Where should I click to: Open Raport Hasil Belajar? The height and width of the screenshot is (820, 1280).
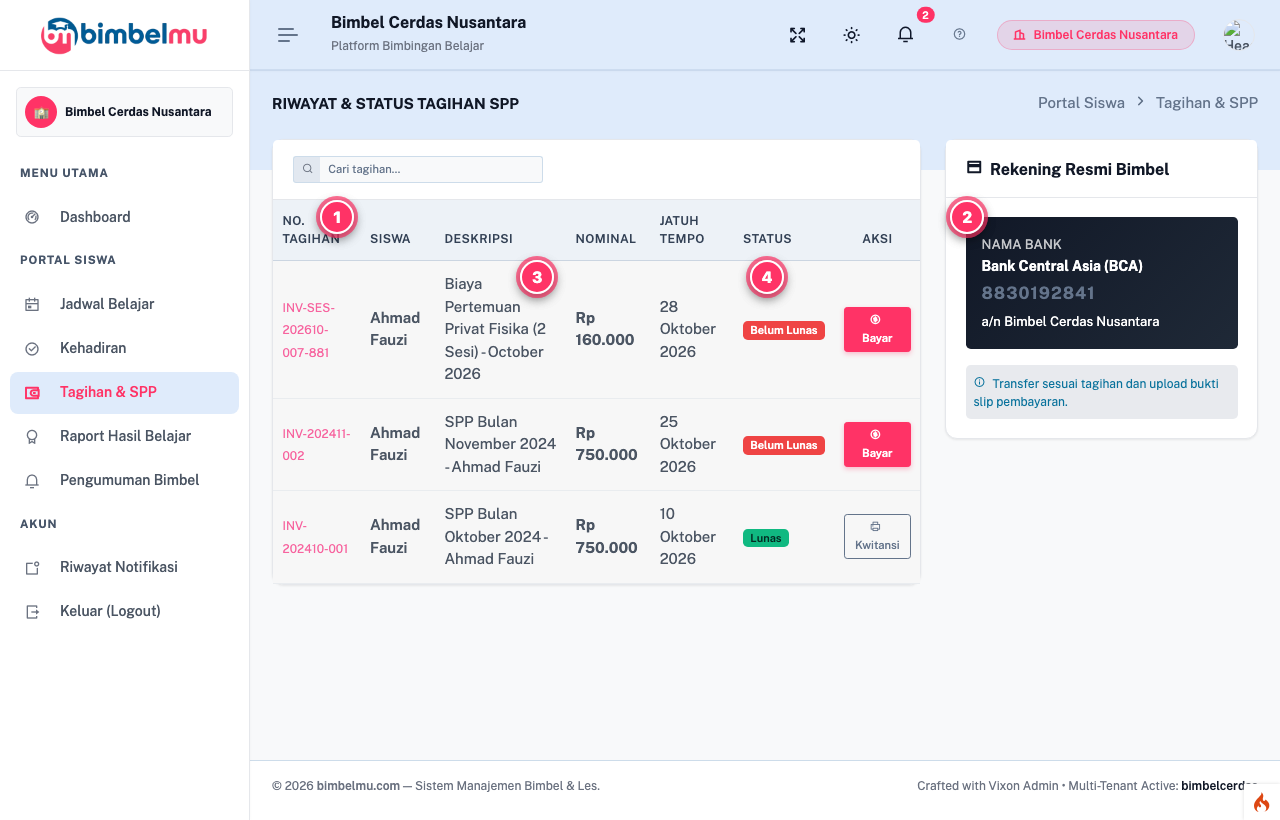tap(124, 436)
